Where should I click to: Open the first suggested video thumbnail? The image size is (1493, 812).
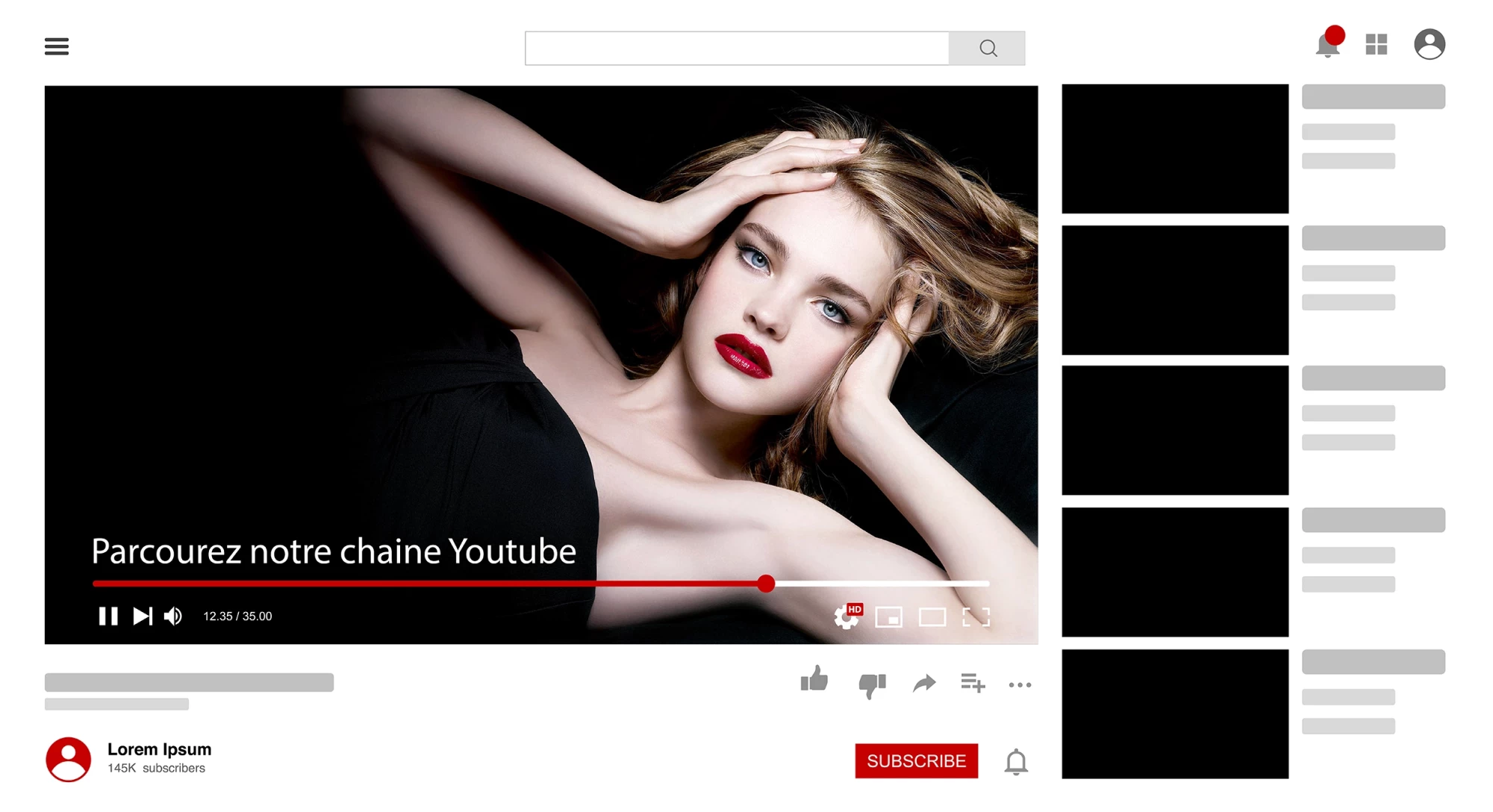[1174, 147]
